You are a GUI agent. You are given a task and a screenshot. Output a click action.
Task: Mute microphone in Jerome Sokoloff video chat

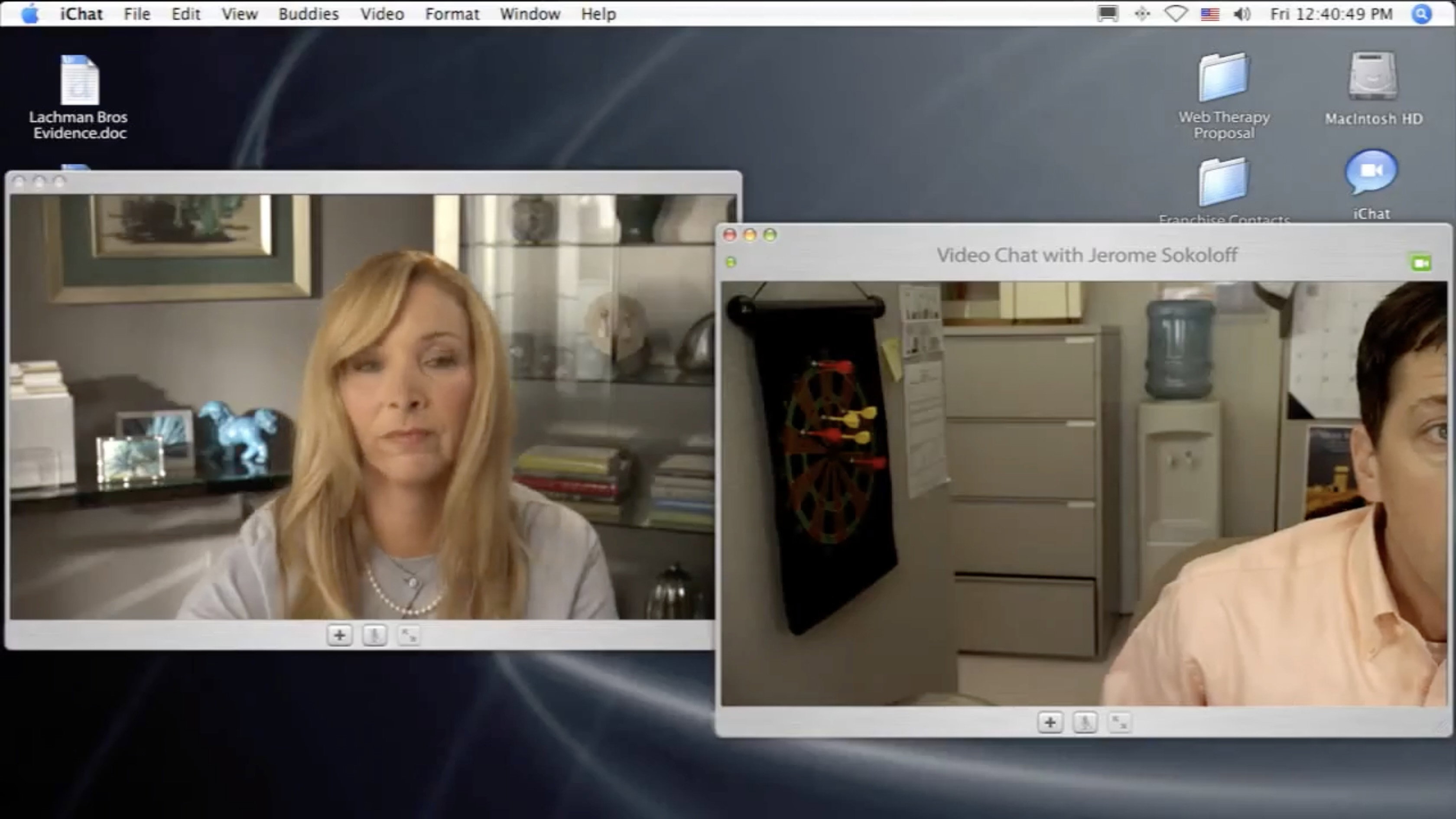pyautogui.click(x=1085, y=722)
